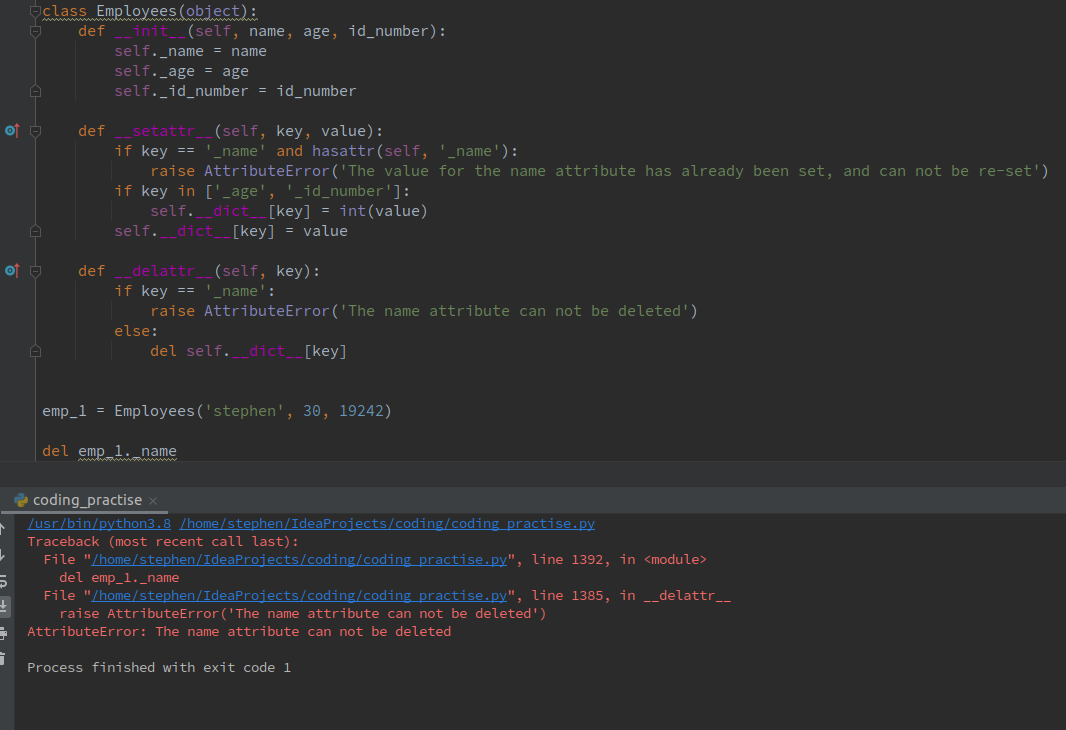Click the final 'AttributeError: The name attribute' console line

point(239,631)
